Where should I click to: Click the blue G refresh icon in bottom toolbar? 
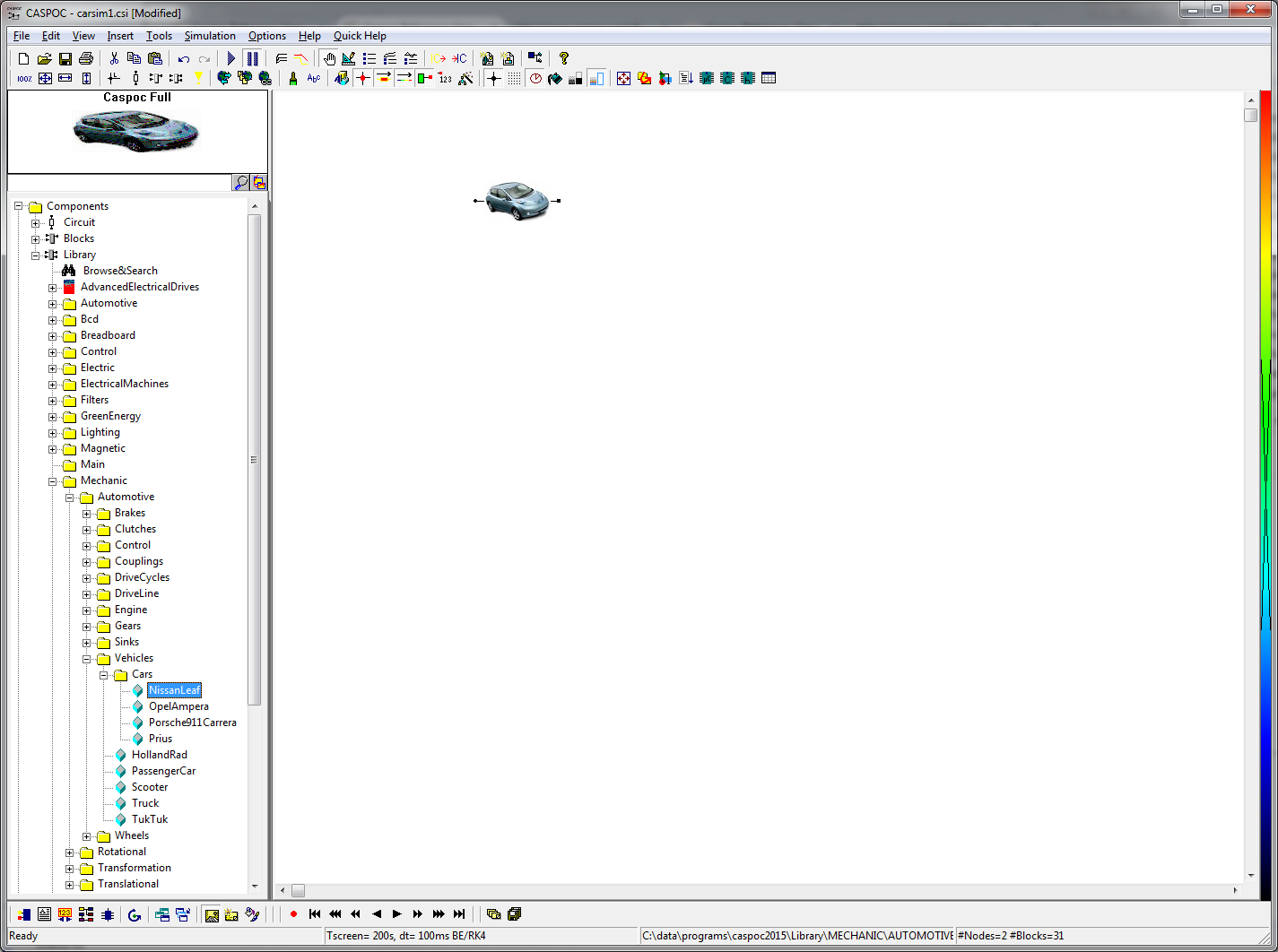click(x=135, y=914)
